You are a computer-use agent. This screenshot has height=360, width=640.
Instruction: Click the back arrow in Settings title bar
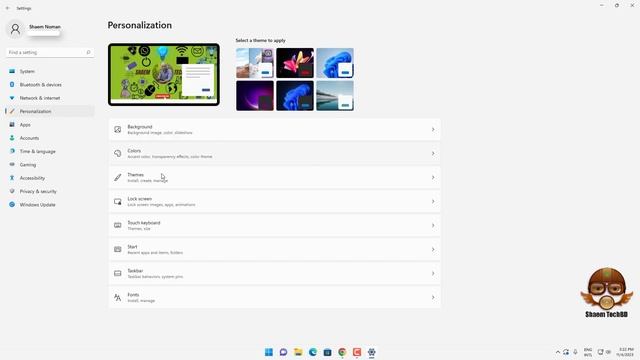pos(8,8)
